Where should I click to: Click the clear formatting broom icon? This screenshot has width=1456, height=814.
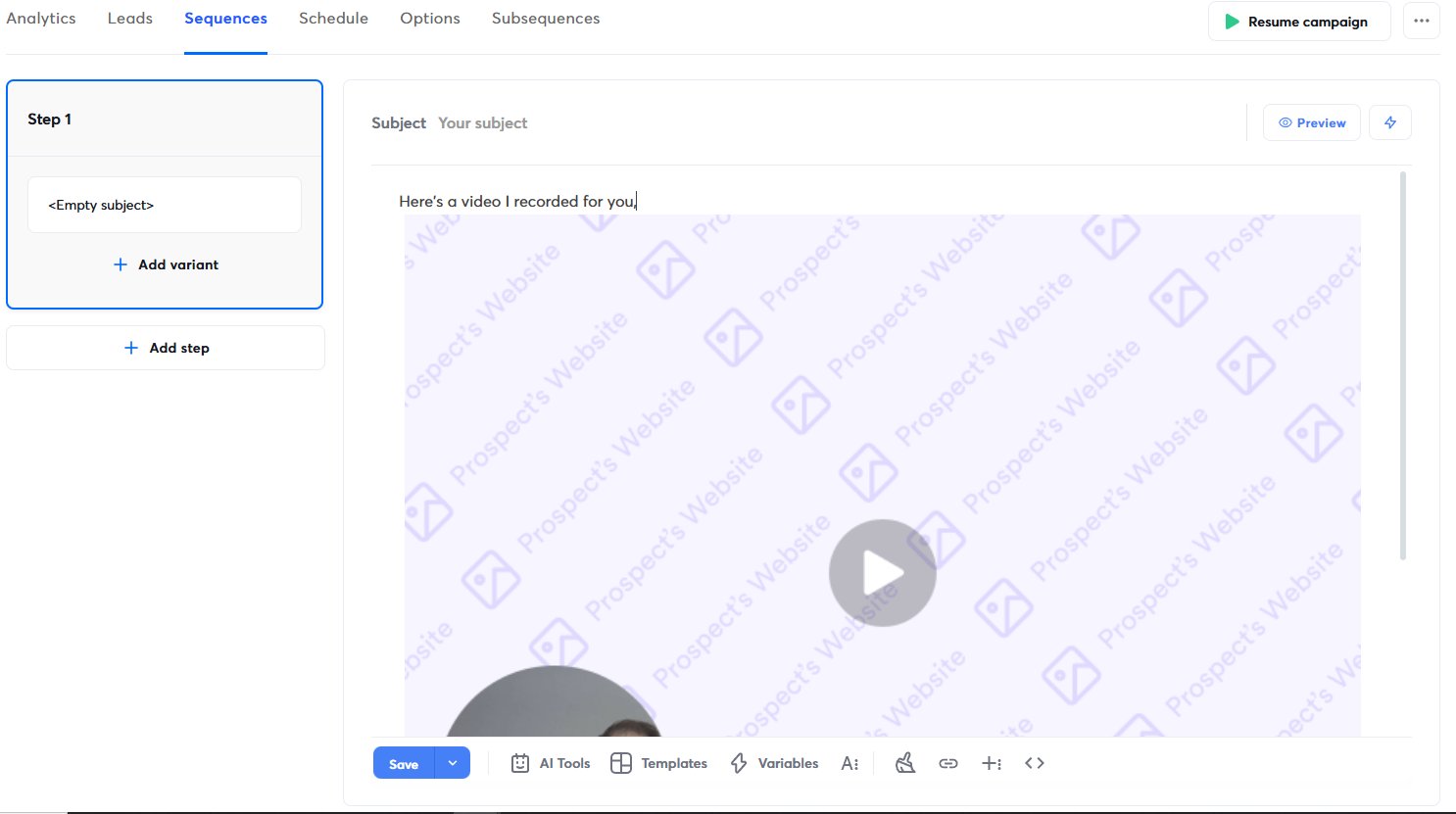[905, 763]
